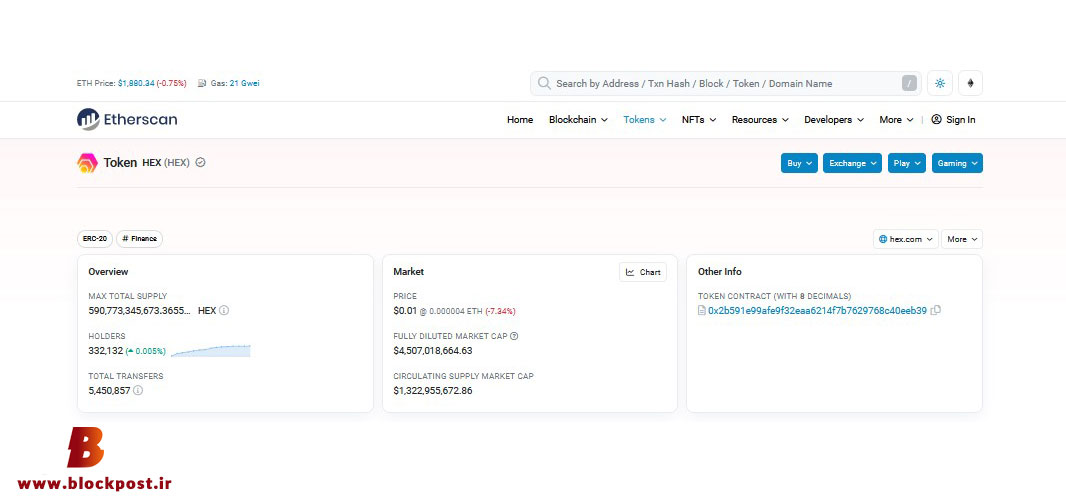Click the Sign In link
The height and width of the screenshot is (500, 1066).
[x=953, y=120]
